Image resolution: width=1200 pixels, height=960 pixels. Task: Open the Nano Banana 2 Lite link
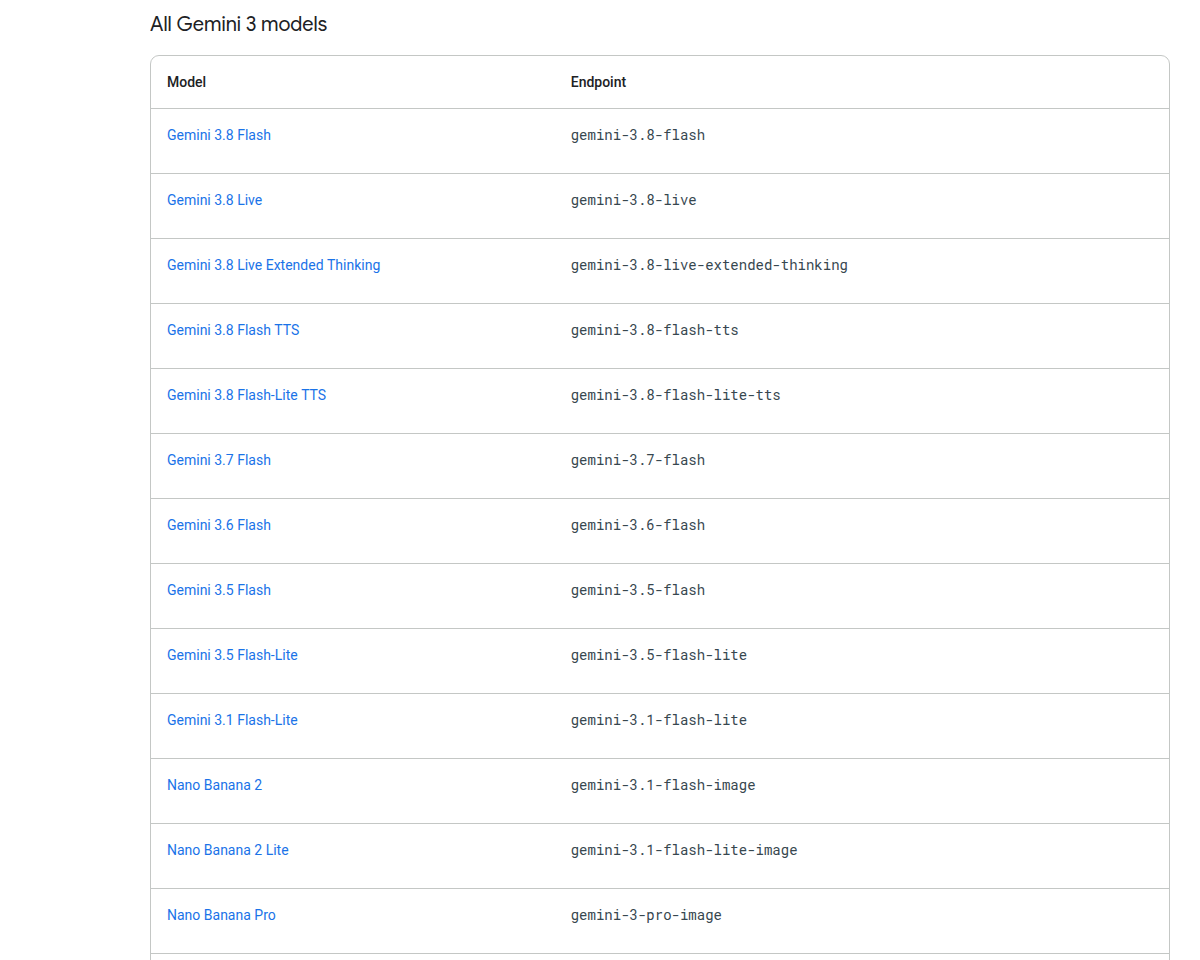(228, 850)
